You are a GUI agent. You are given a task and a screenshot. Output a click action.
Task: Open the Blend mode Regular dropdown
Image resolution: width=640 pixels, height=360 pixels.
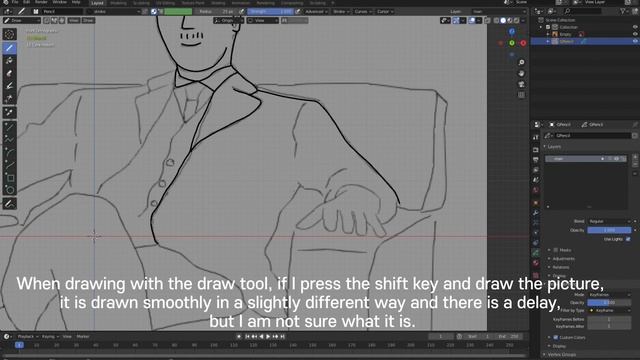(610, 221)
